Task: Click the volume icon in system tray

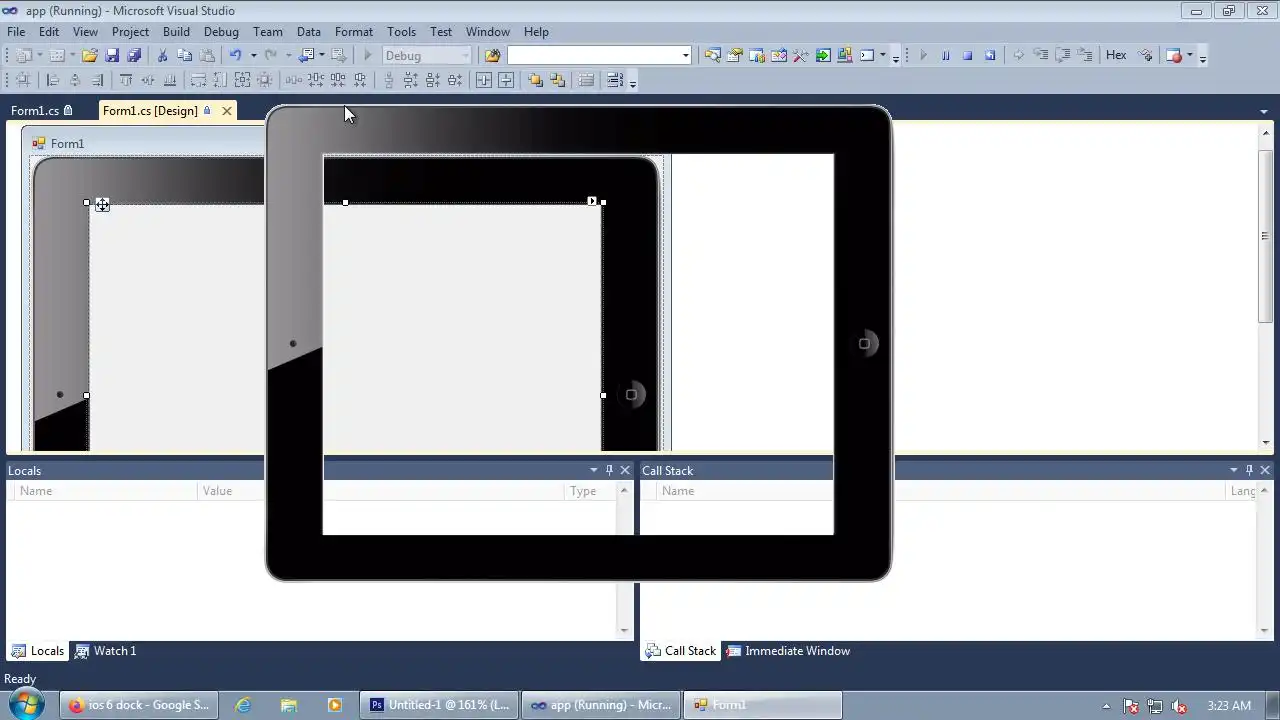Action: tap(1179, 706)
